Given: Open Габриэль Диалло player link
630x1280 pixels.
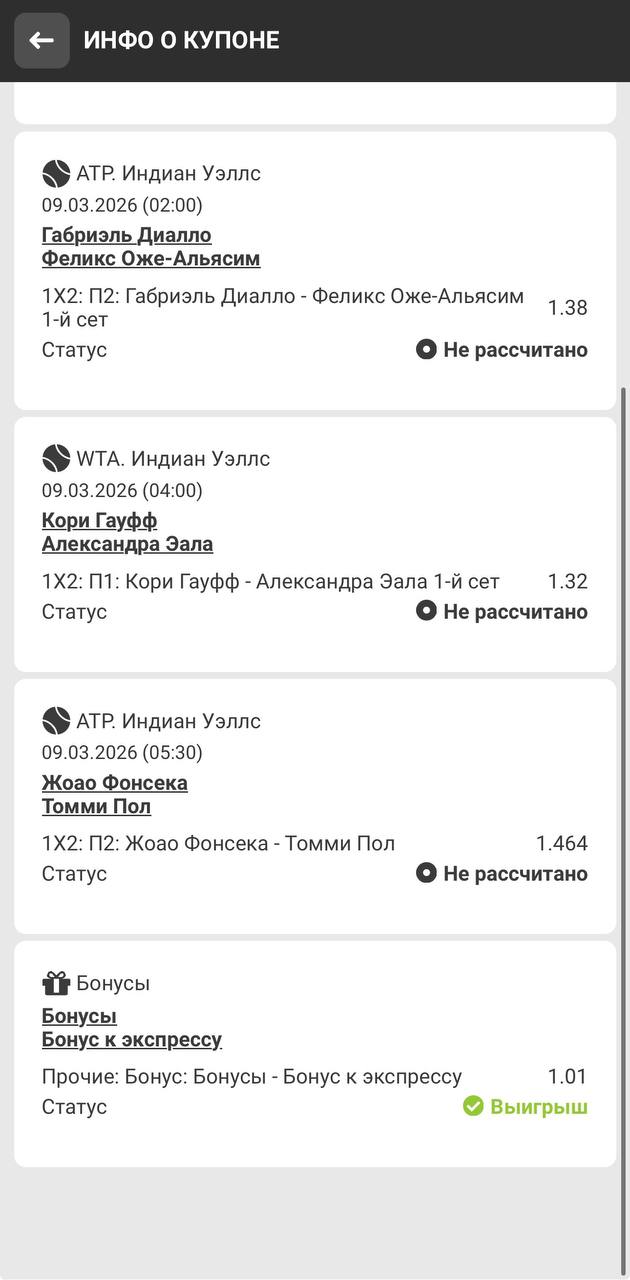Looking at the screenshot, I should coord(127,235).
